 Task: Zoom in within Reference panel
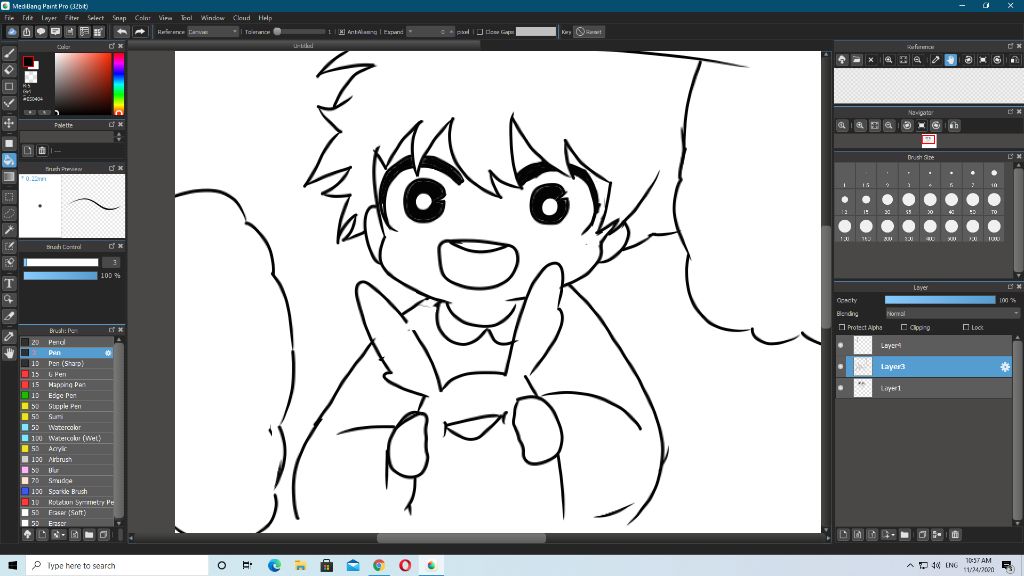889,59
